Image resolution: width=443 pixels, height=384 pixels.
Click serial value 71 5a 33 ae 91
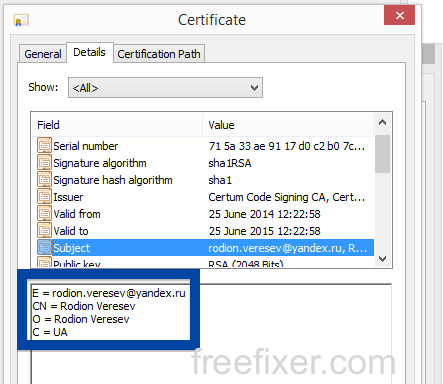287,146
